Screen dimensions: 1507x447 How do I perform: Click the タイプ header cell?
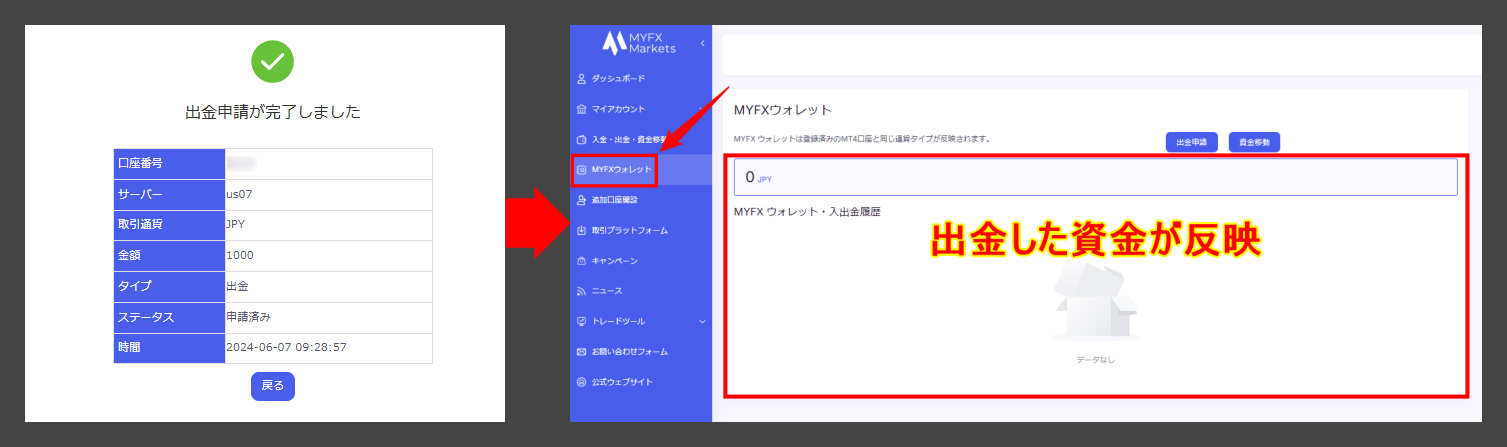click(x=170, y=286)
